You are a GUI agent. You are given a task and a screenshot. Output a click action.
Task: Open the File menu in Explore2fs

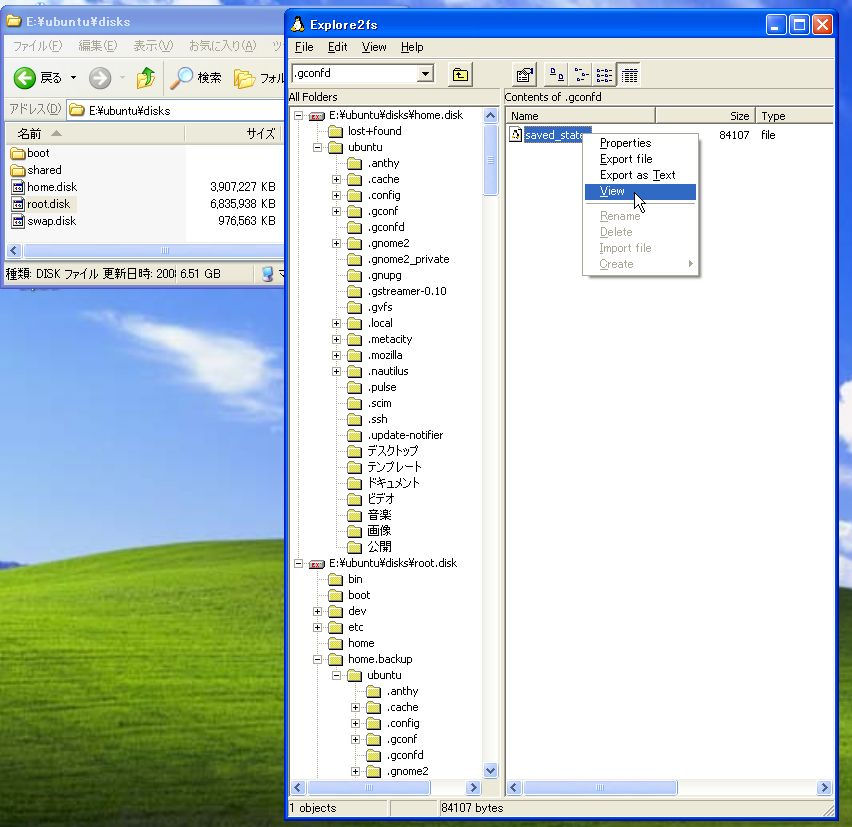pos(304,47)
